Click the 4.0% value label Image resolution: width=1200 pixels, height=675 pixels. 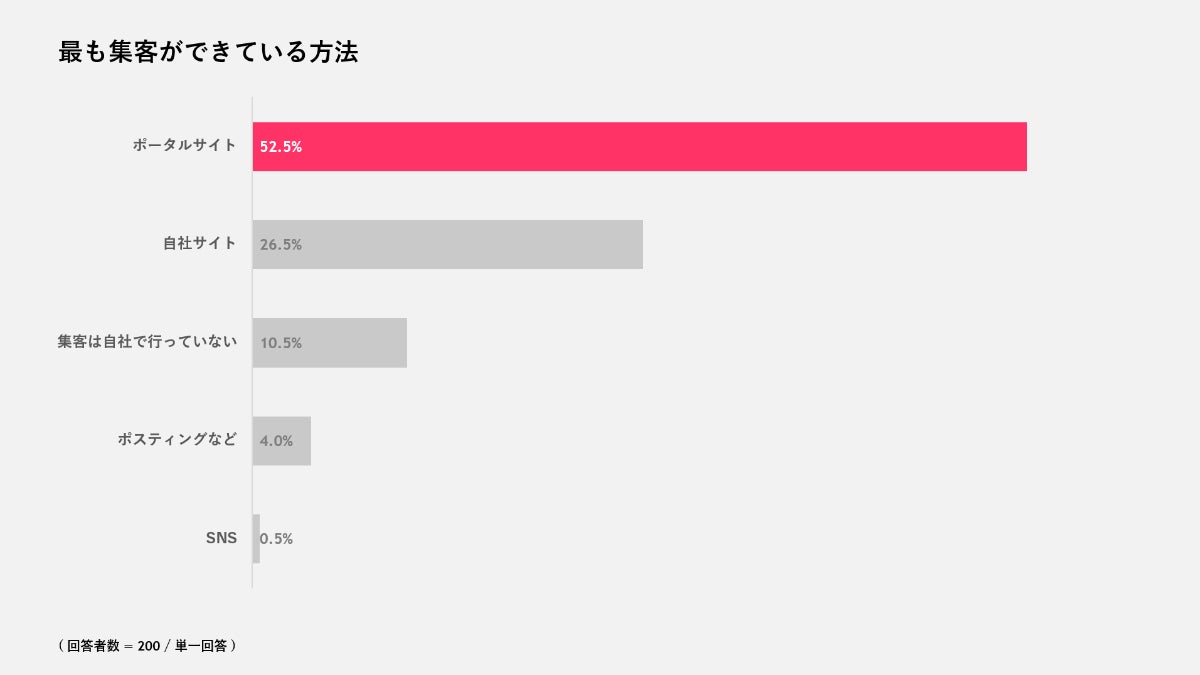click(277, 440)
